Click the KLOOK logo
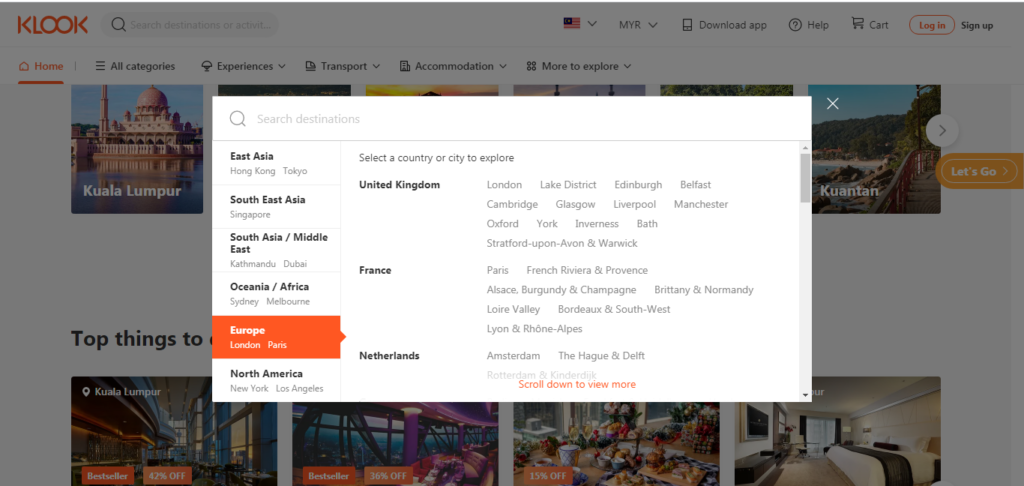Screen dimensions: 1024x486 (53, 25)
